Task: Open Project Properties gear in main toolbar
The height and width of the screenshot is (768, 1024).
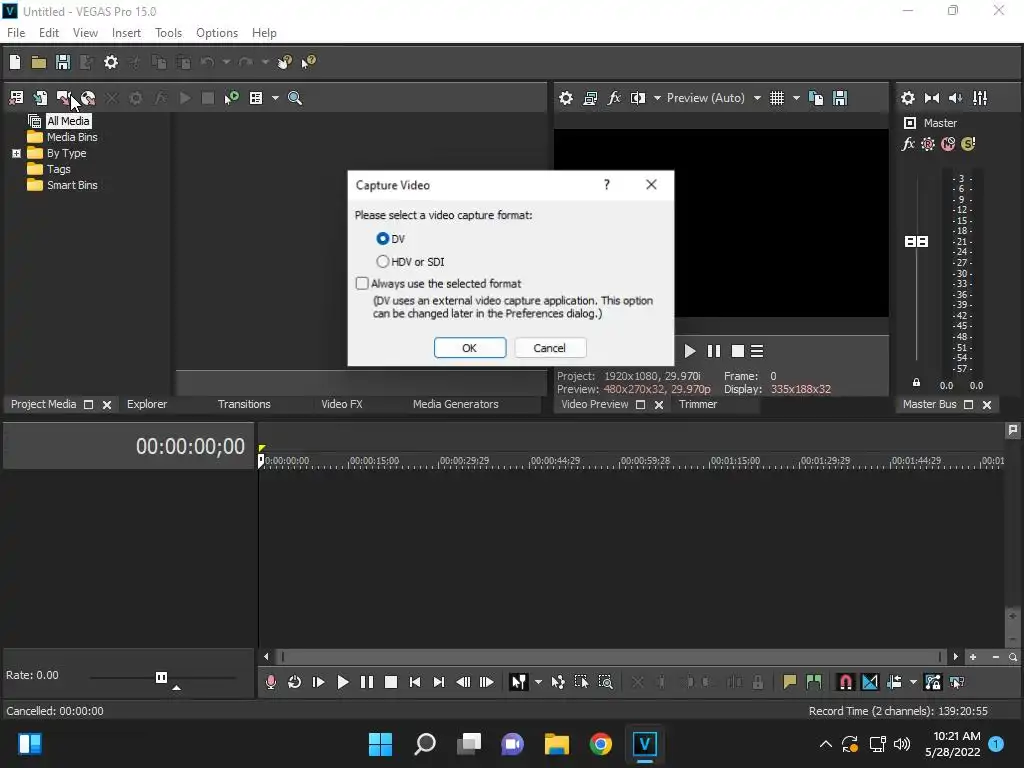Action: point(111,62)
